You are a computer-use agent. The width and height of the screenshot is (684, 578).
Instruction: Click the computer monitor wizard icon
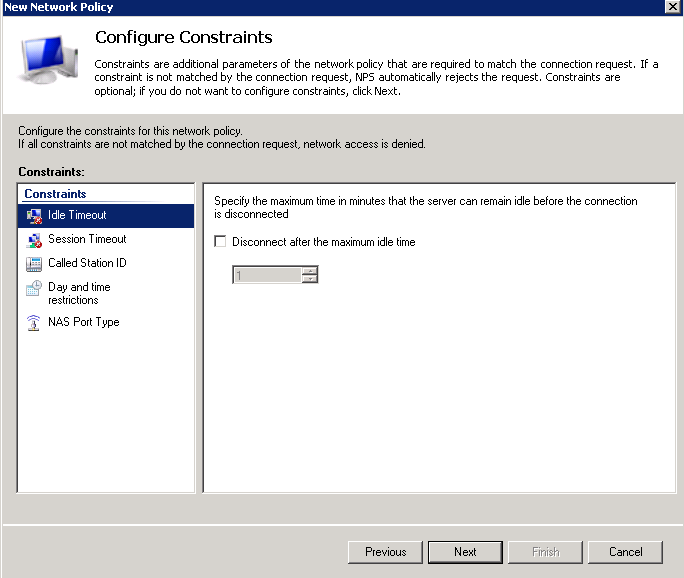pos(48,59)
